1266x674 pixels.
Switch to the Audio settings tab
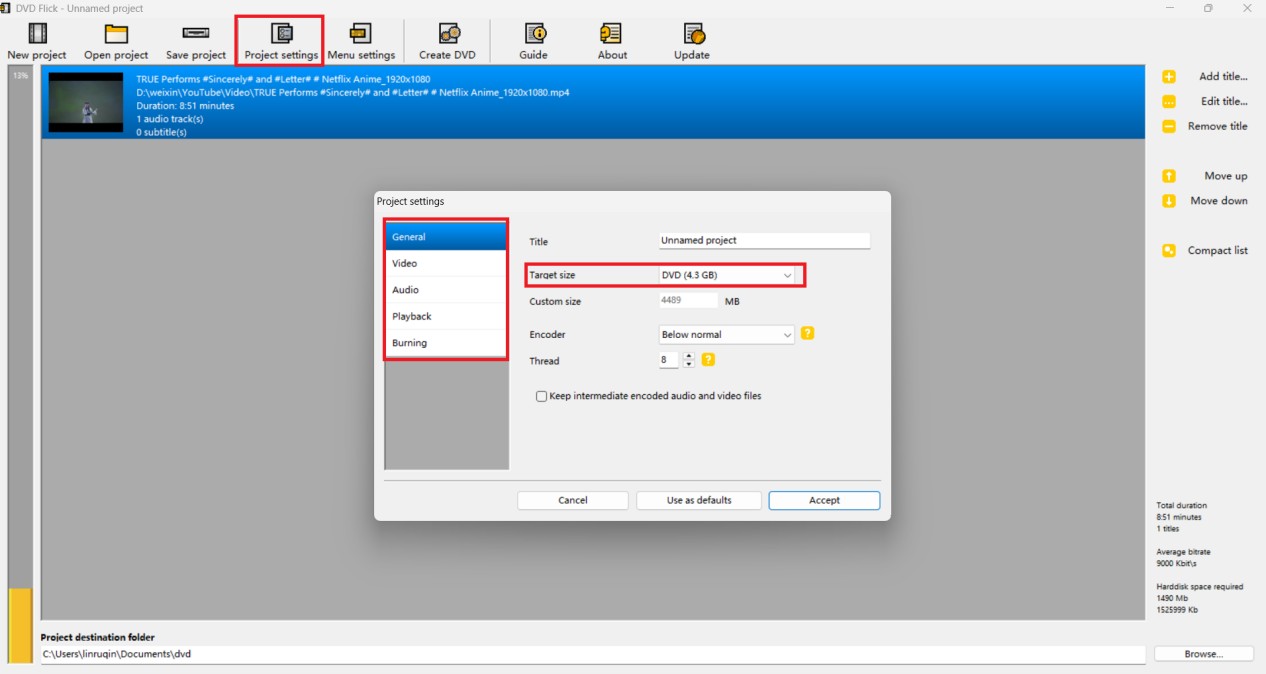pos(446,290)
